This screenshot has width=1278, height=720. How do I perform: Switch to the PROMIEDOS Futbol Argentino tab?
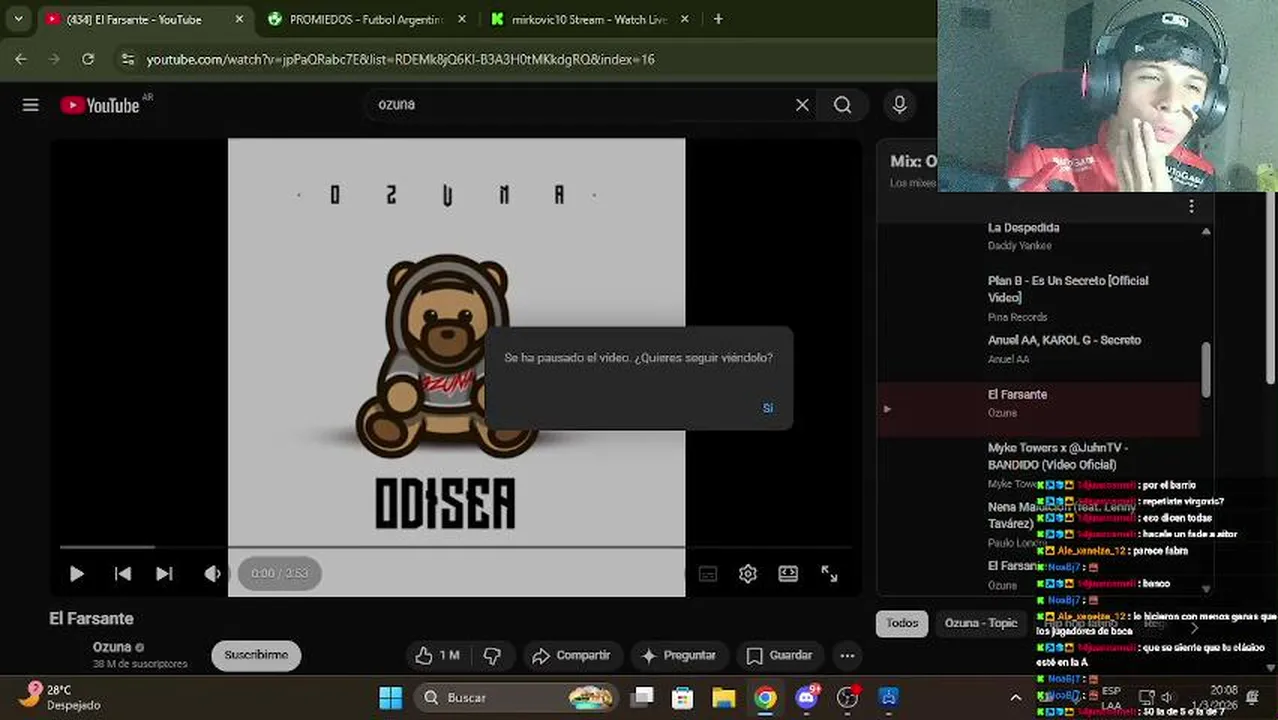(x=366, y=19)
